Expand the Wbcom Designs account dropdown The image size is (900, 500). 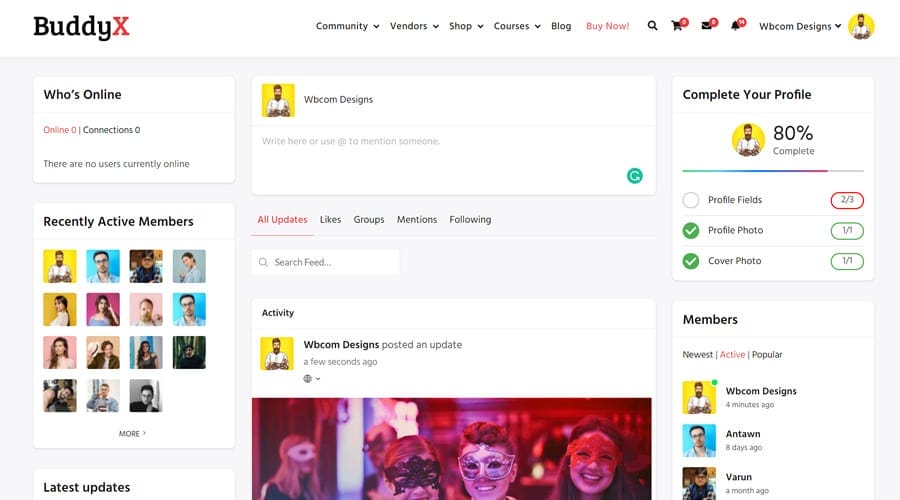coord(800,26)
